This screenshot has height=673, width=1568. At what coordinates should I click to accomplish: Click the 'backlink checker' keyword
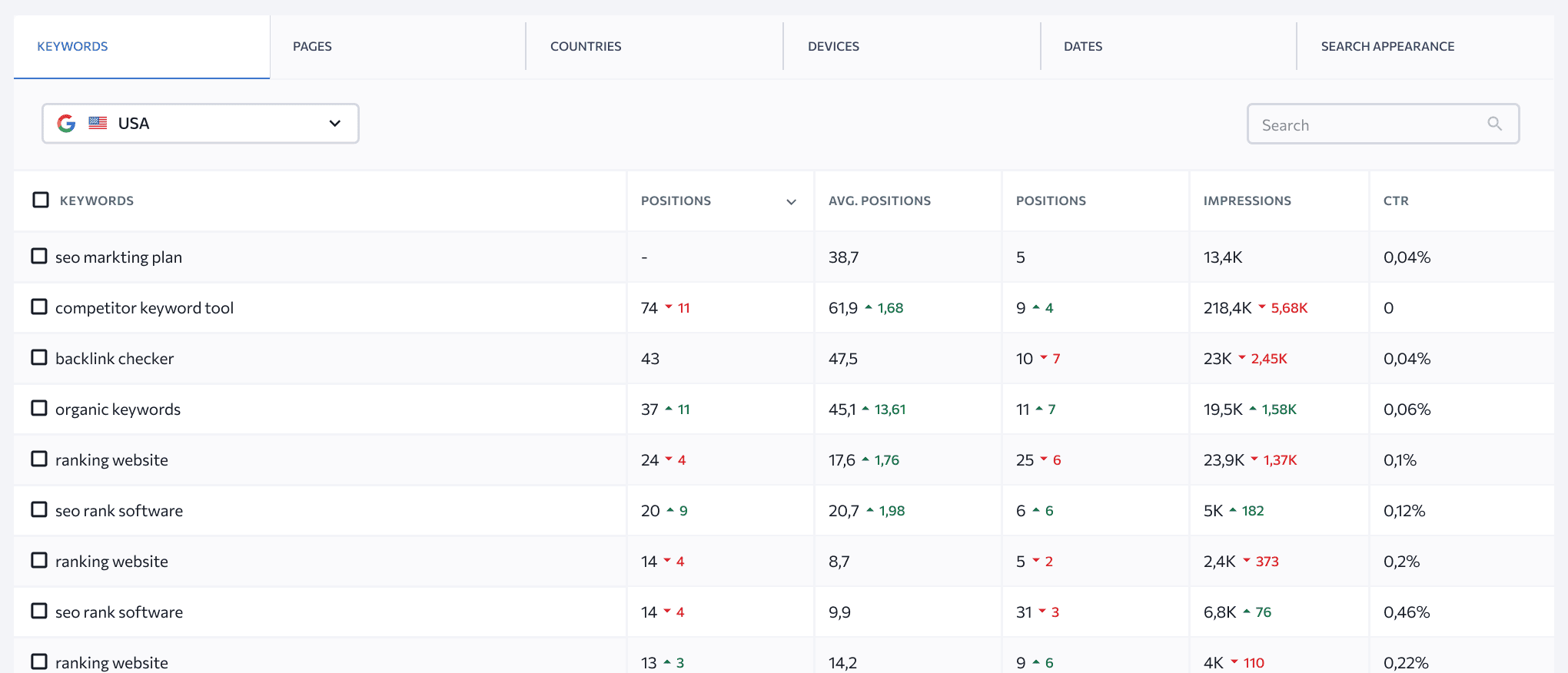(x=115, y=359)
